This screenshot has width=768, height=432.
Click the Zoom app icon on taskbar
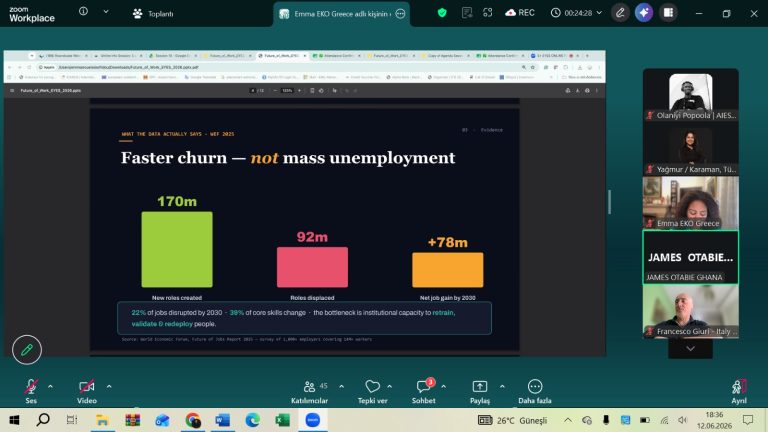coord(312,420)
